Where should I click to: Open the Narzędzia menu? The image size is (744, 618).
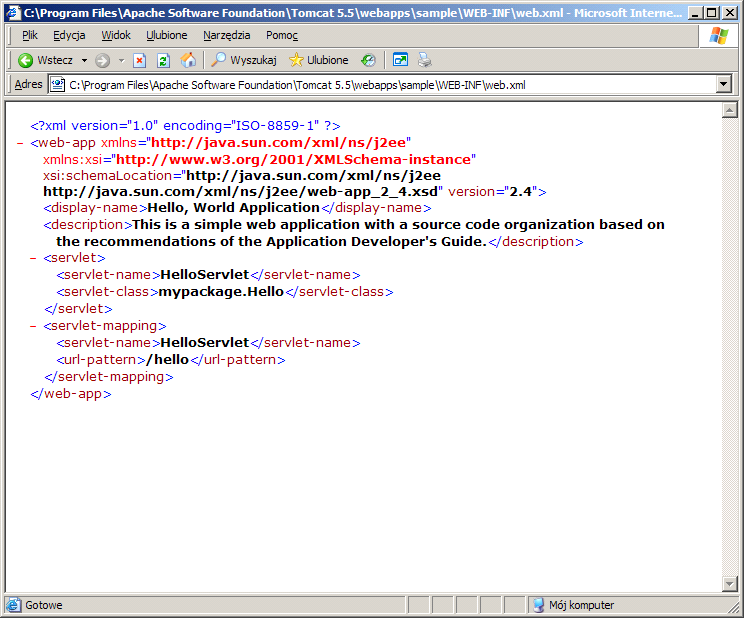click(226, 35)
